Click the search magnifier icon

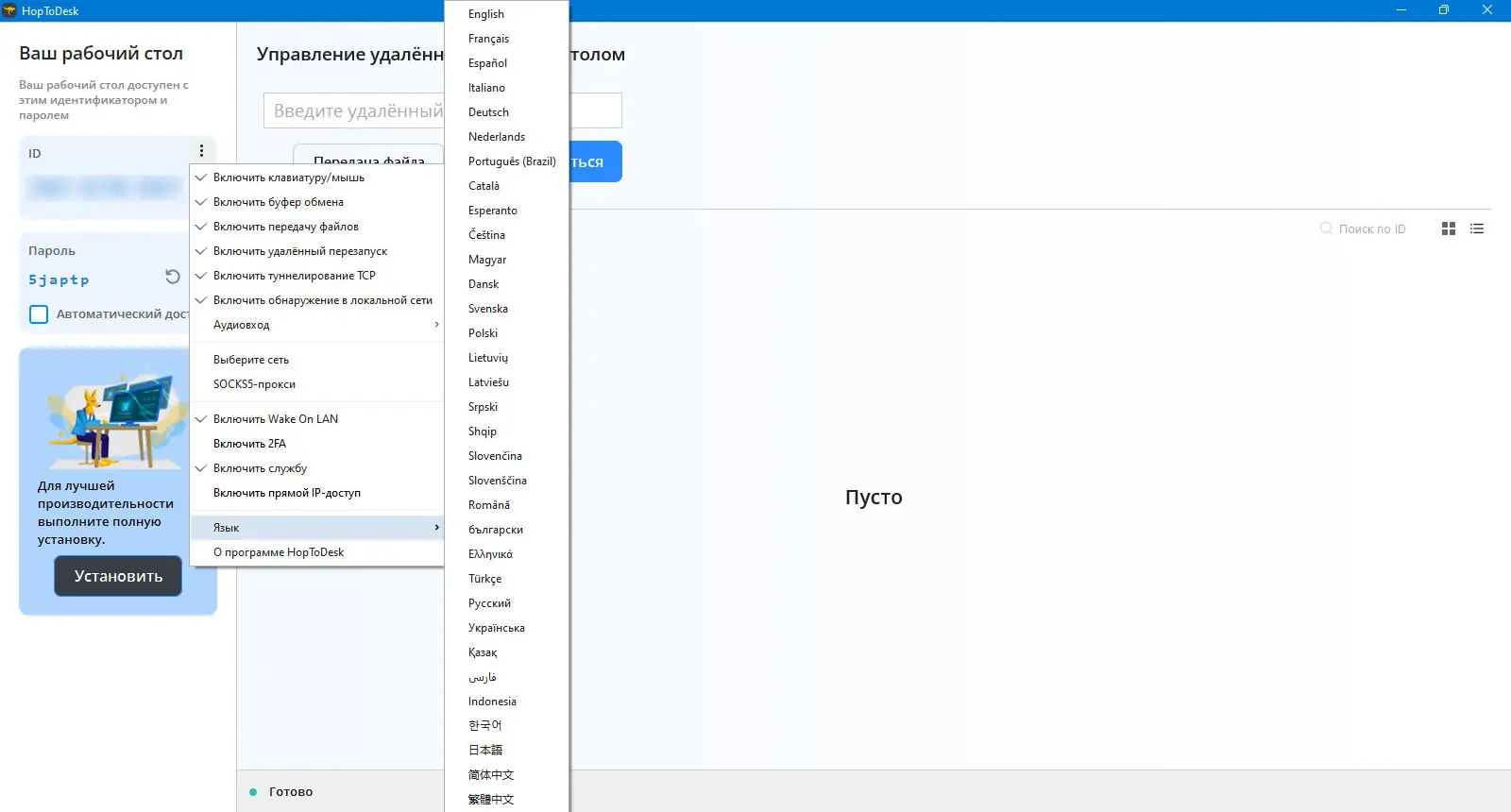pyautogui.click(x=1326, y=228)
